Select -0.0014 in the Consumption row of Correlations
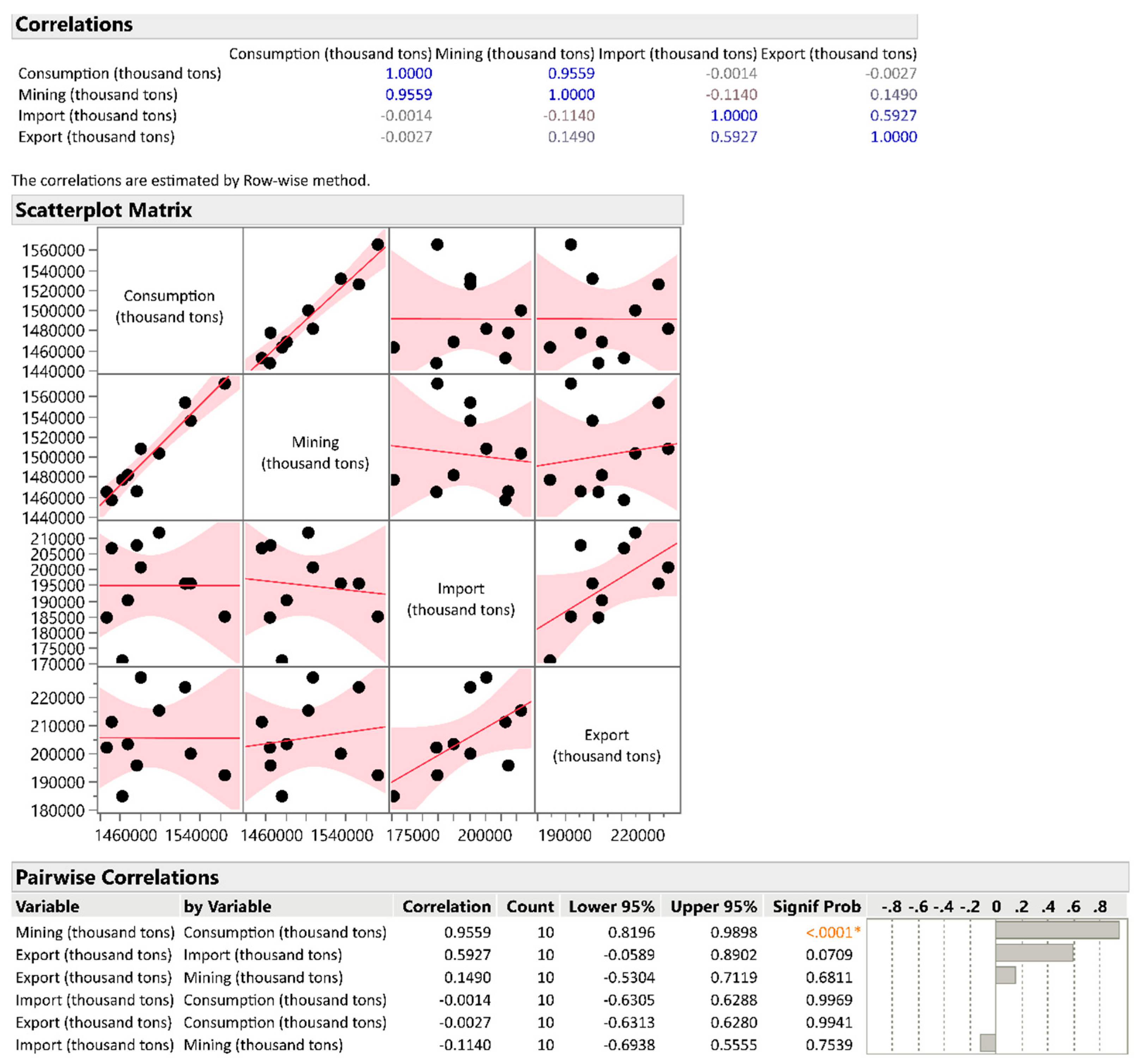 731,73
